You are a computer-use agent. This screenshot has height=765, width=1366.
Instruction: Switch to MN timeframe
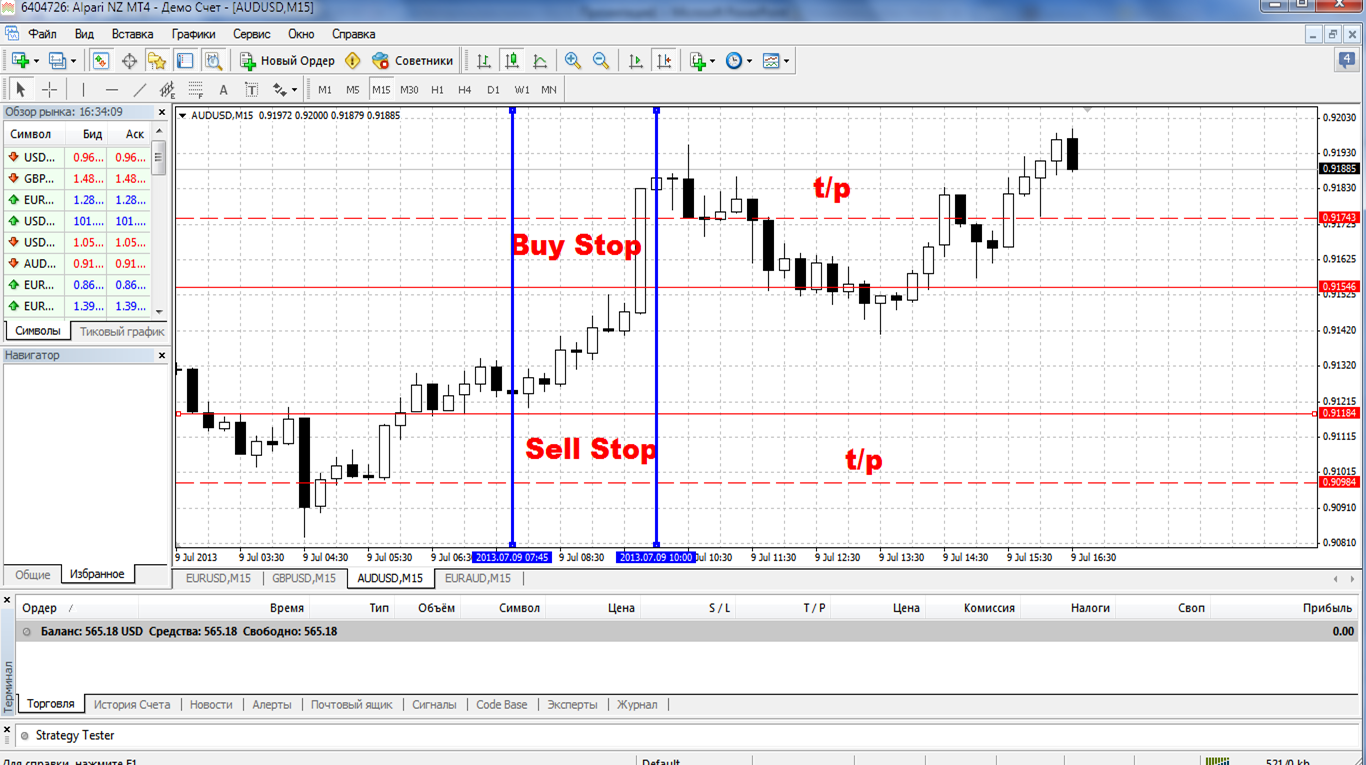549,89
